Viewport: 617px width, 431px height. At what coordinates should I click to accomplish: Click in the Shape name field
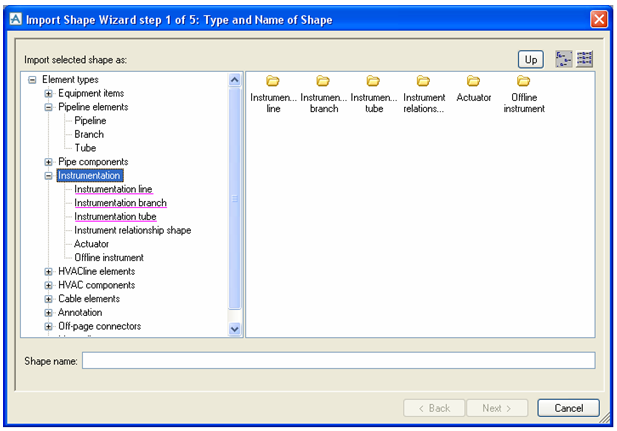[x=338, y=360]
